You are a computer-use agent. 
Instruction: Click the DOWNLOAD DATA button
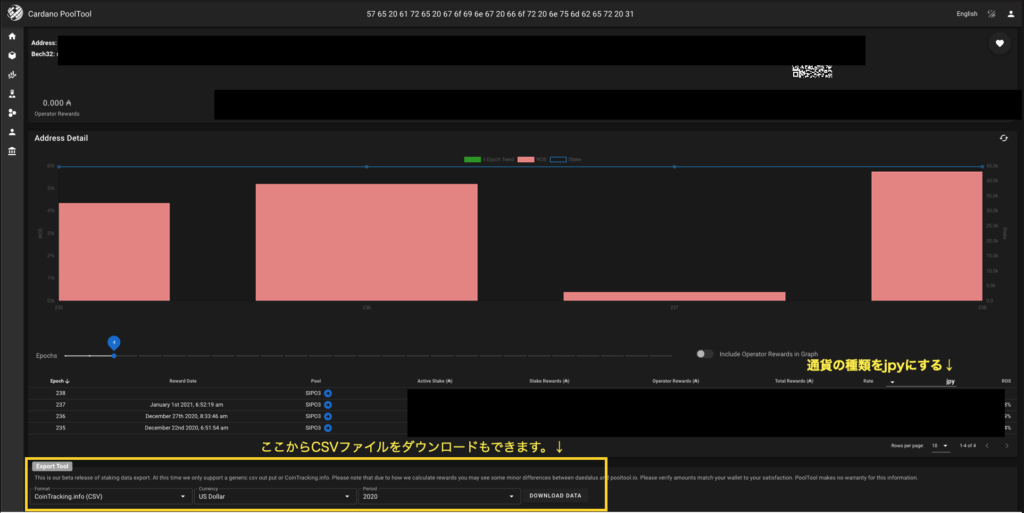[x=555, y=495]
